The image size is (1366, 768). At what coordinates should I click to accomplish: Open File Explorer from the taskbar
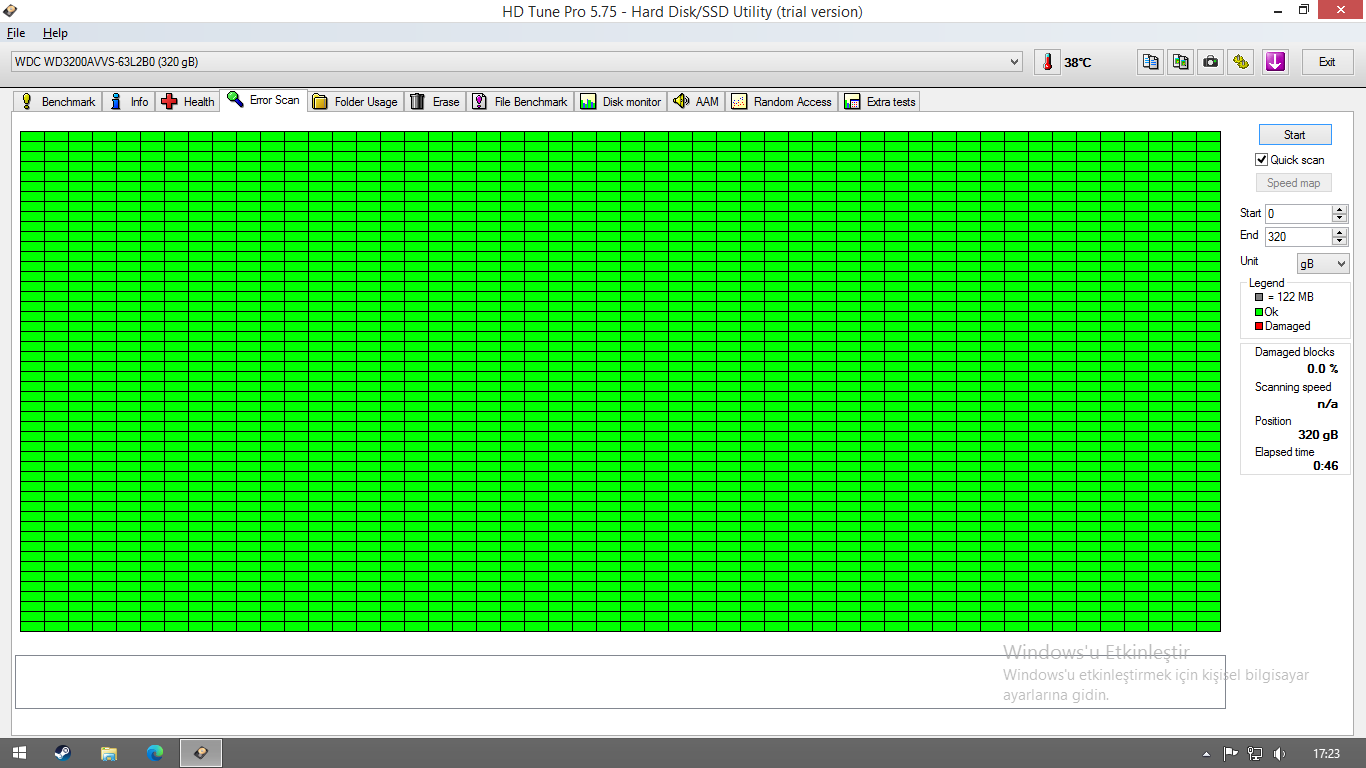[109, 753]
